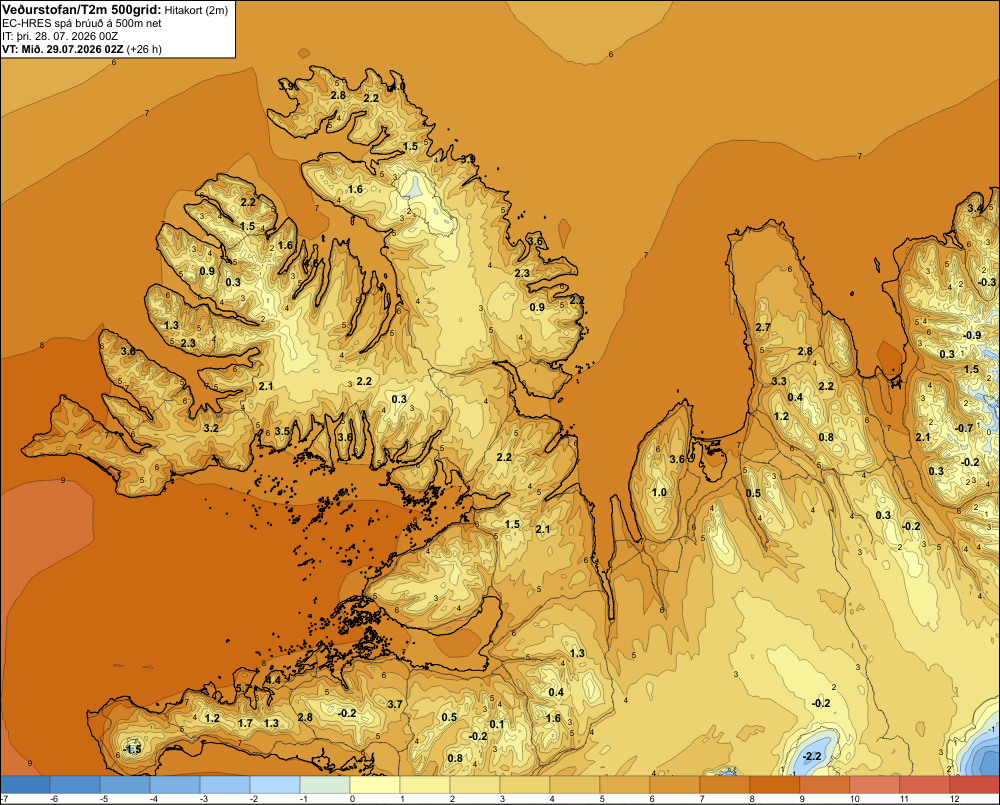Click the small blue lake on the glacier
Viewport: 1000px width, 805px height.
coord(415,187)
